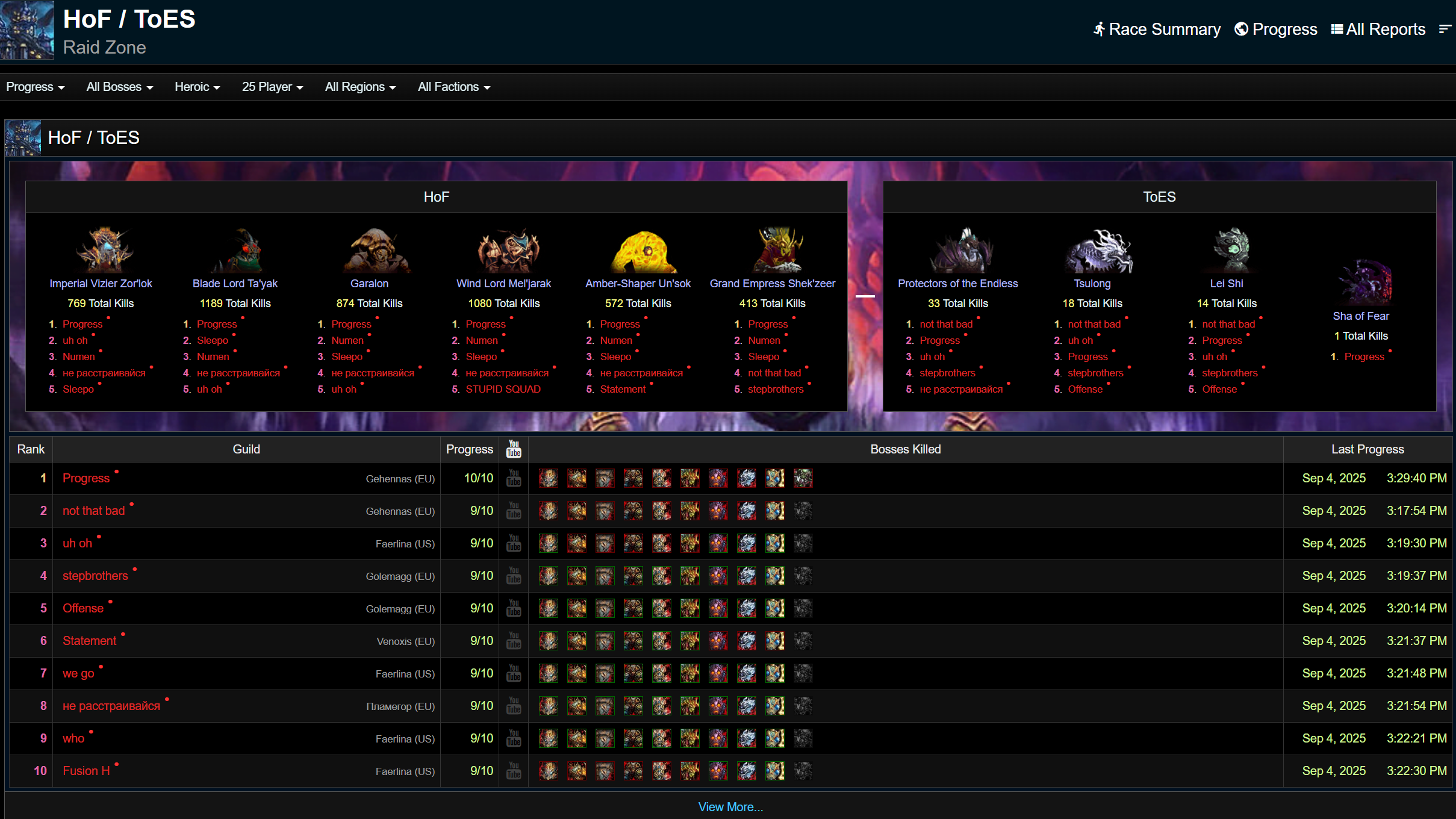Screen dimensions: 1456x819
Task: Open the Heroic difficulty dropdown
Action: (x=197, y=87)
